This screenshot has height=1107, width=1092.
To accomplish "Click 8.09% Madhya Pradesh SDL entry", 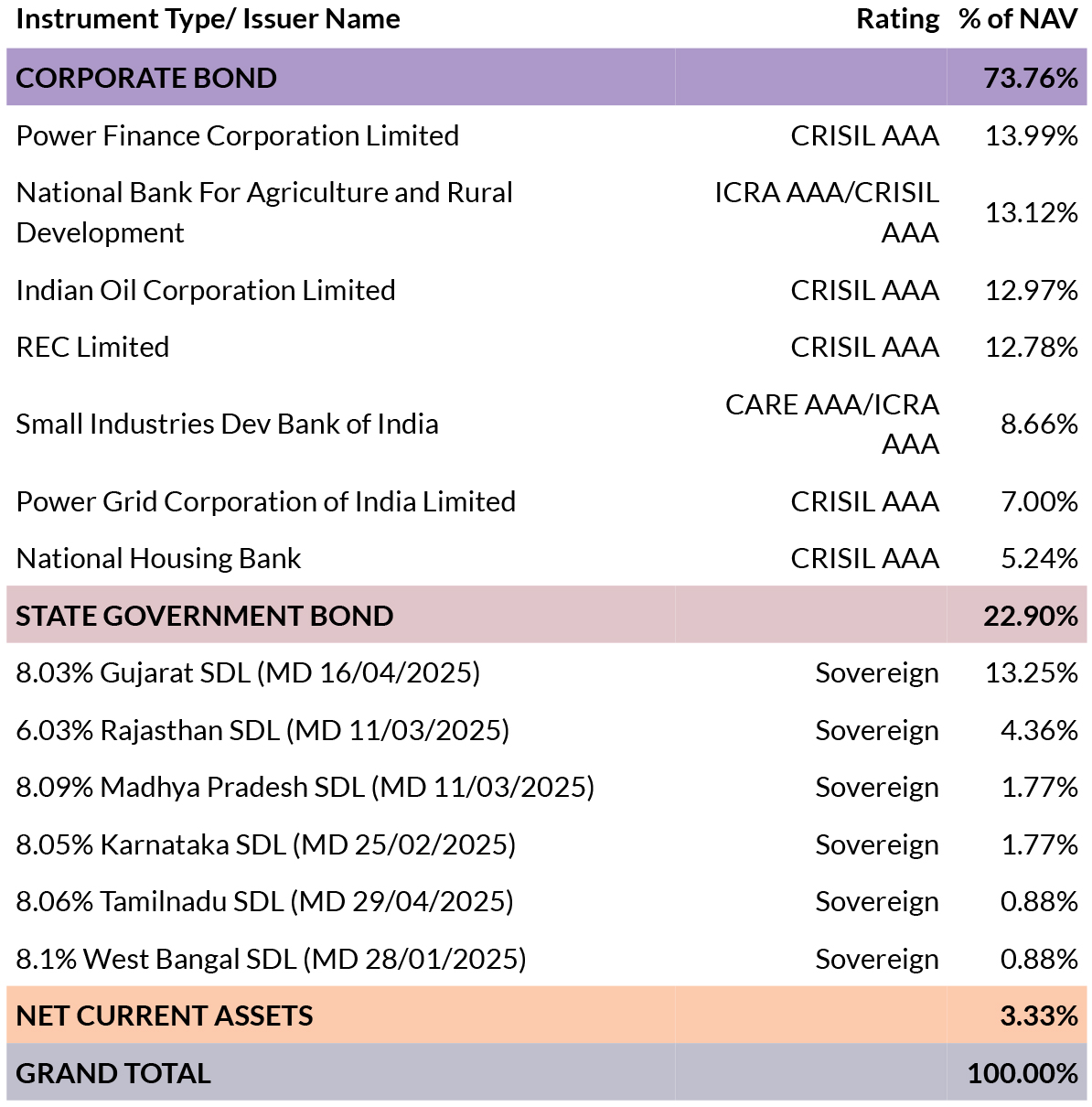I will (x=305, y=788).
